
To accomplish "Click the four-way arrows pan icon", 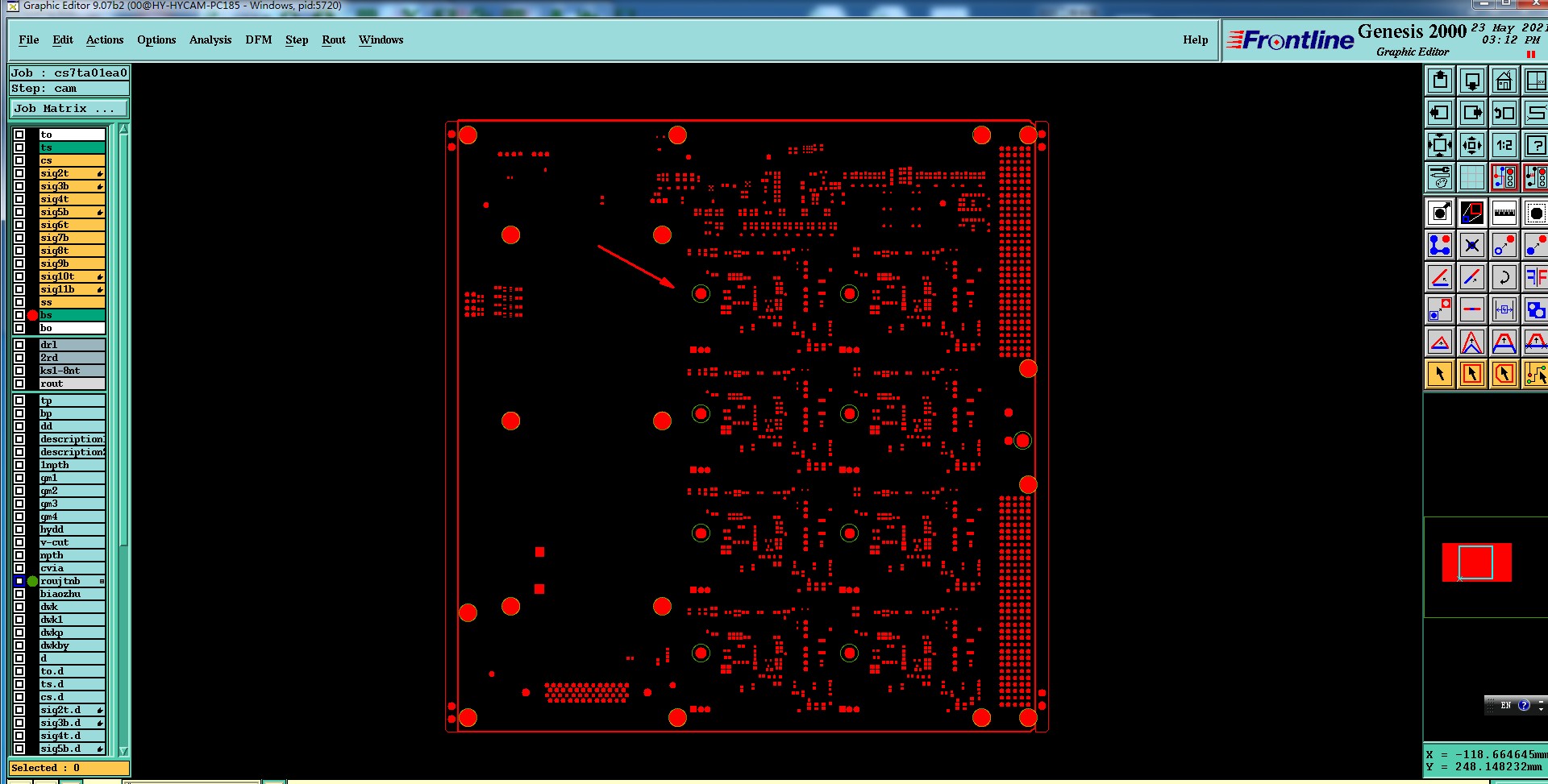I will [1440, 145].
